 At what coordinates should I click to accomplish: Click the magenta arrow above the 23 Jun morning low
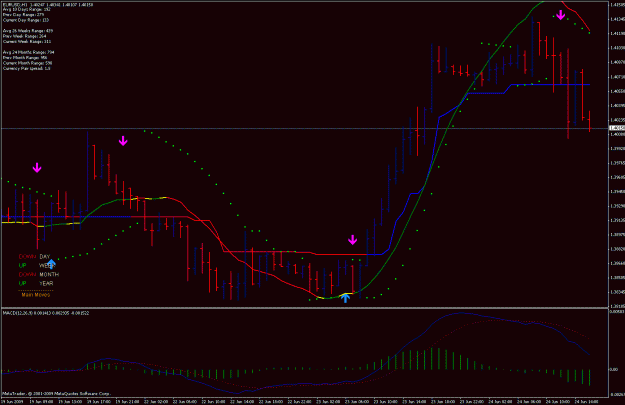(x=353, y=240)
